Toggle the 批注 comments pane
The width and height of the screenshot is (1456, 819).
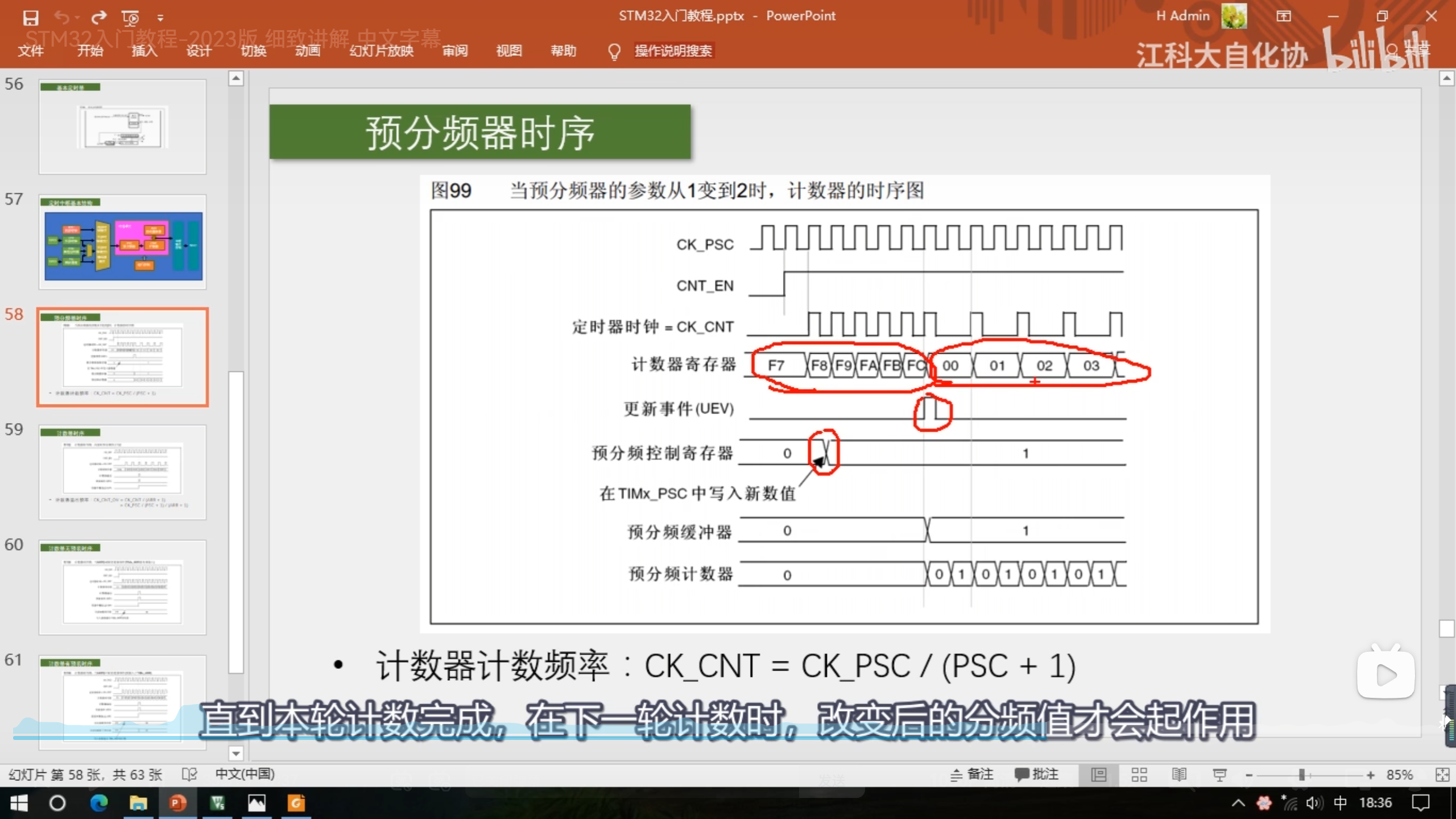pos(1037,775)
